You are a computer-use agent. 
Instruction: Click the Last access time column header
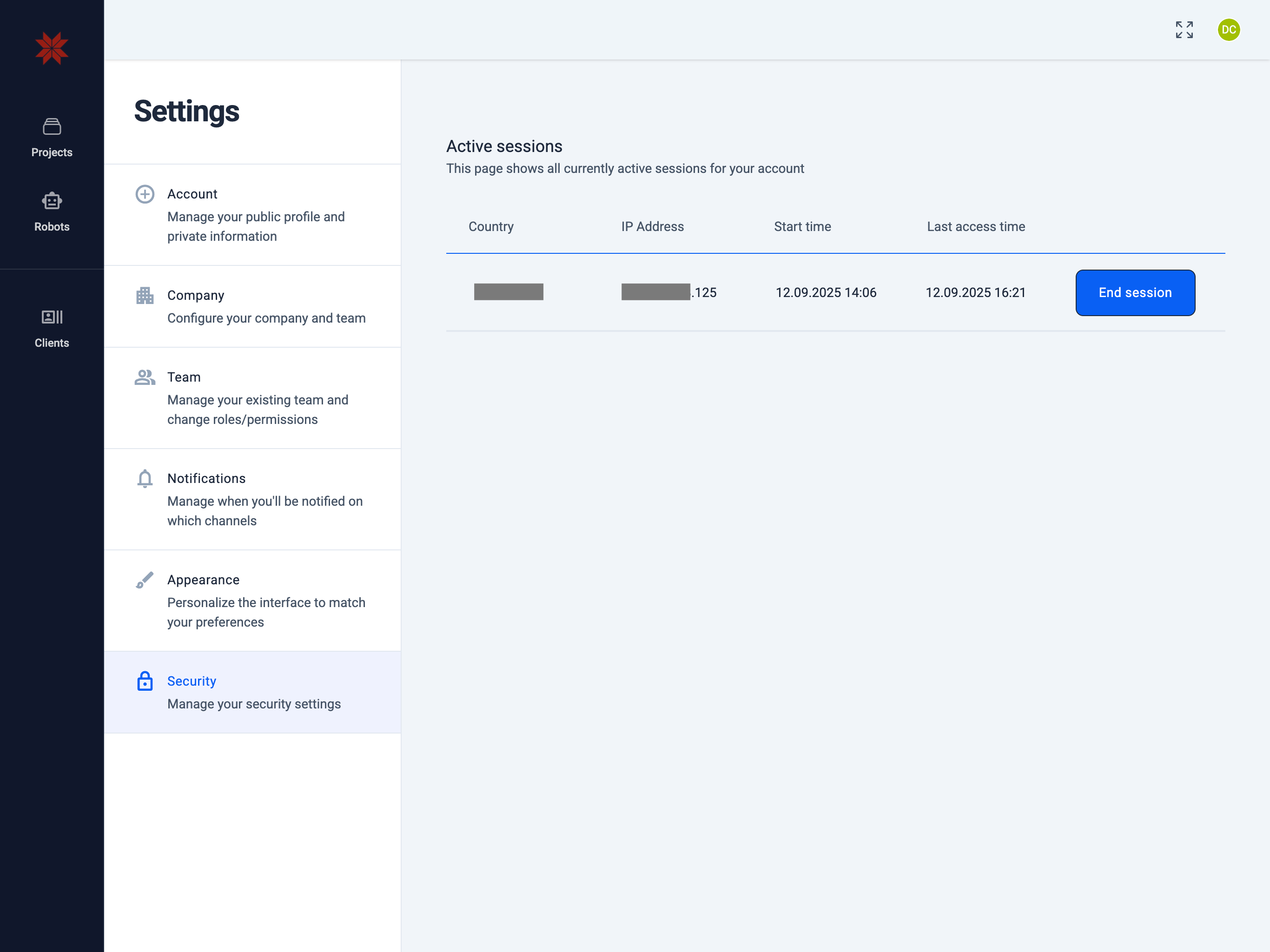click(975, 227)
